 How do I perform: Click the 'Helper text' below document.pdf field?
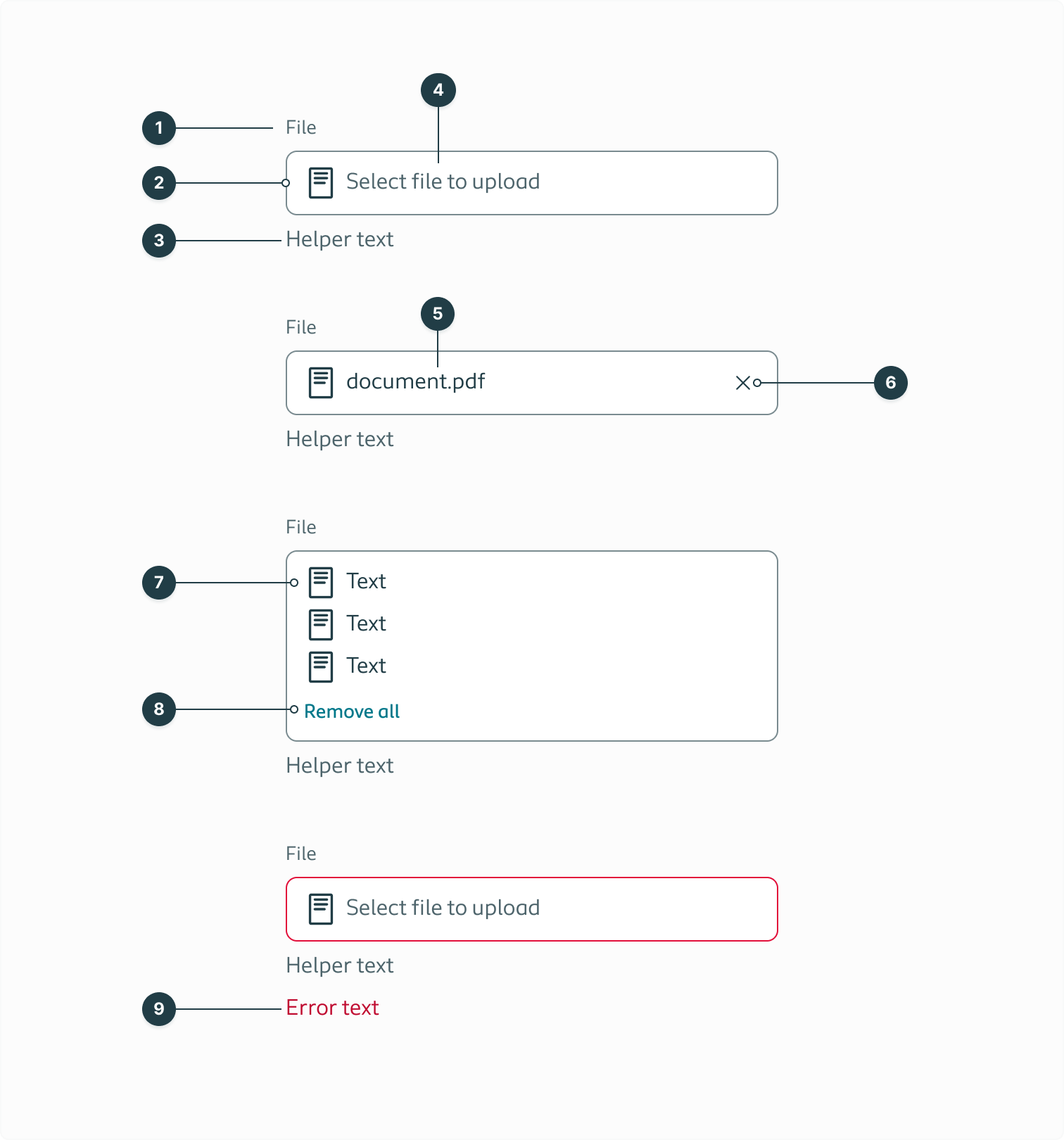tap(340, 439)
